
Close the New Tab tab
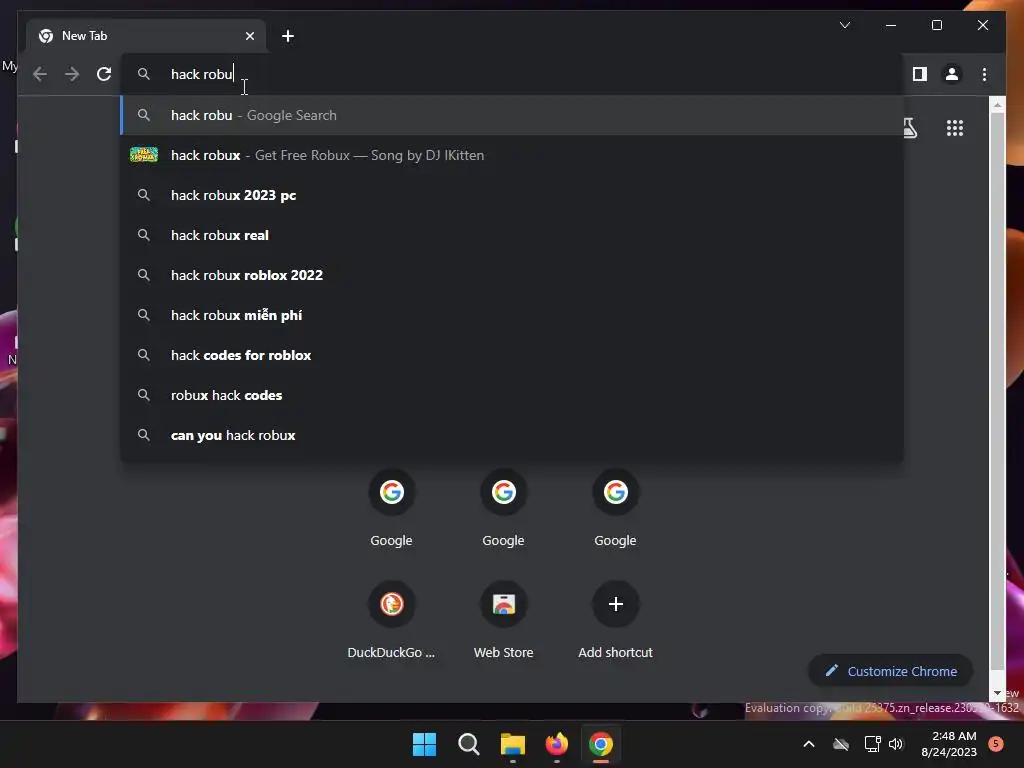coord(249,36)
